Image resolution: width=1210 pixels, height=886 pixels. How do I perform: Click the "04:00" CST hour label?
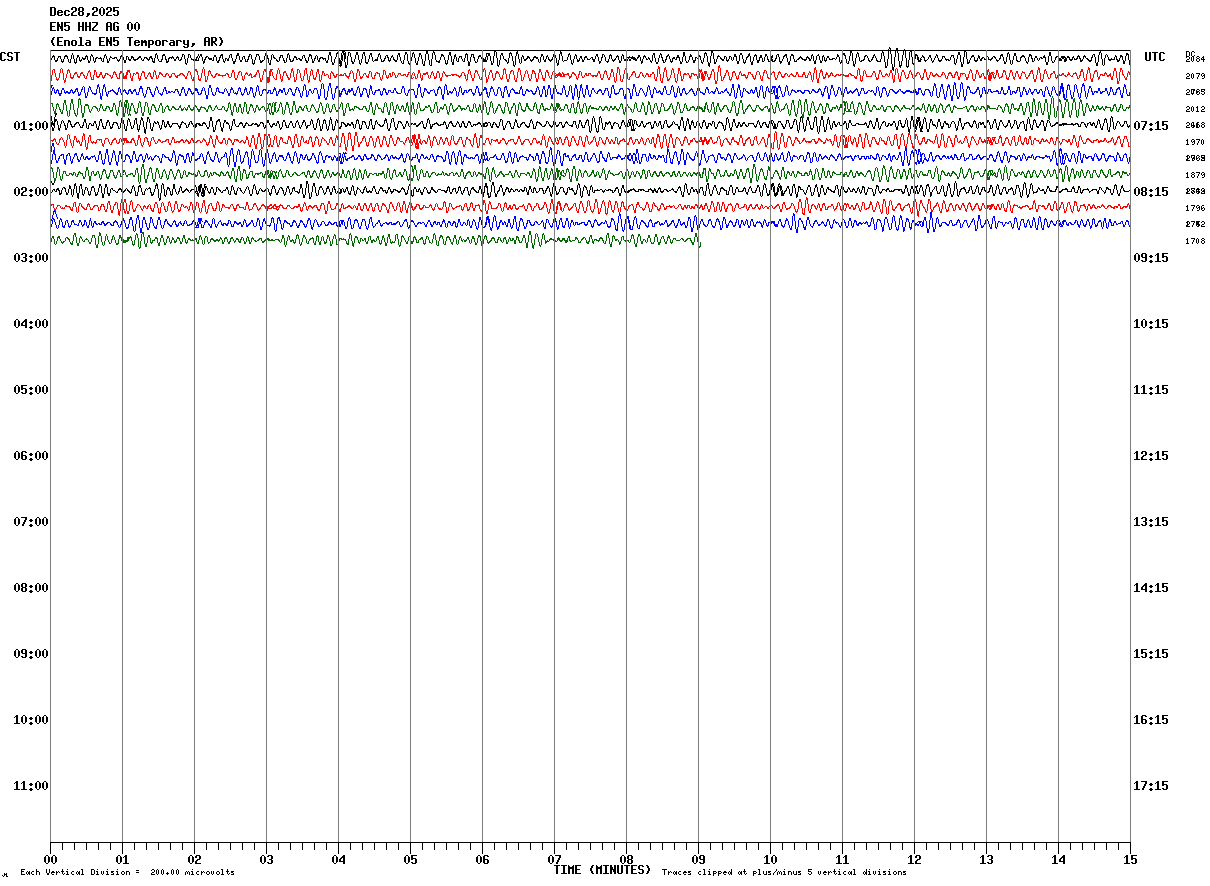pyautogui.click(x=31, y=324)
